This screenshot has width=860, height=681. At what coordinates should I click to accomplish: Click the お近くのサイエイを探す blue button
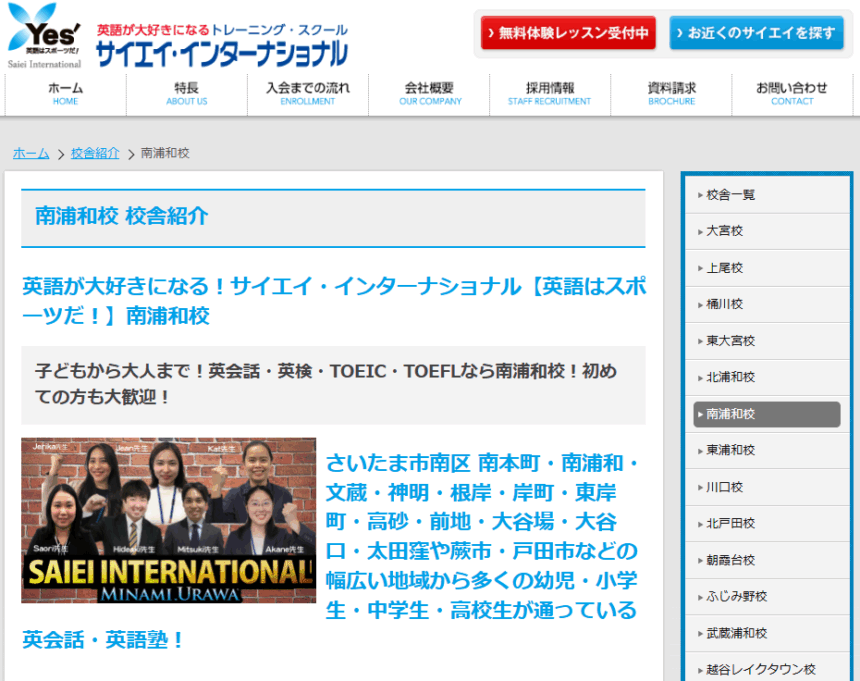(757, 33)
